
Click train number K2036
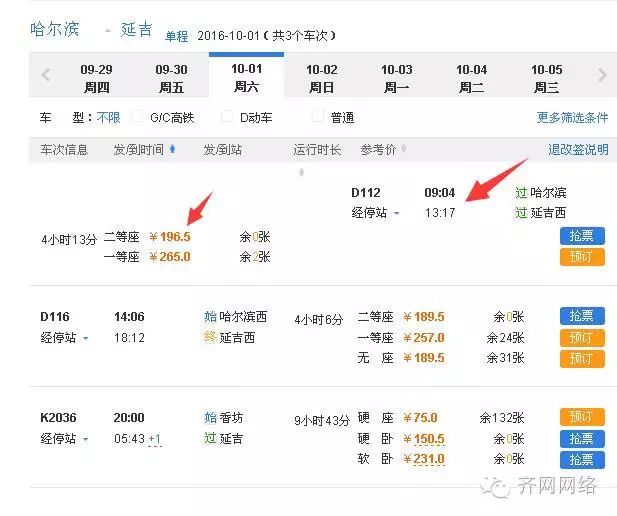pyautogui.click(x=58, y=417)
